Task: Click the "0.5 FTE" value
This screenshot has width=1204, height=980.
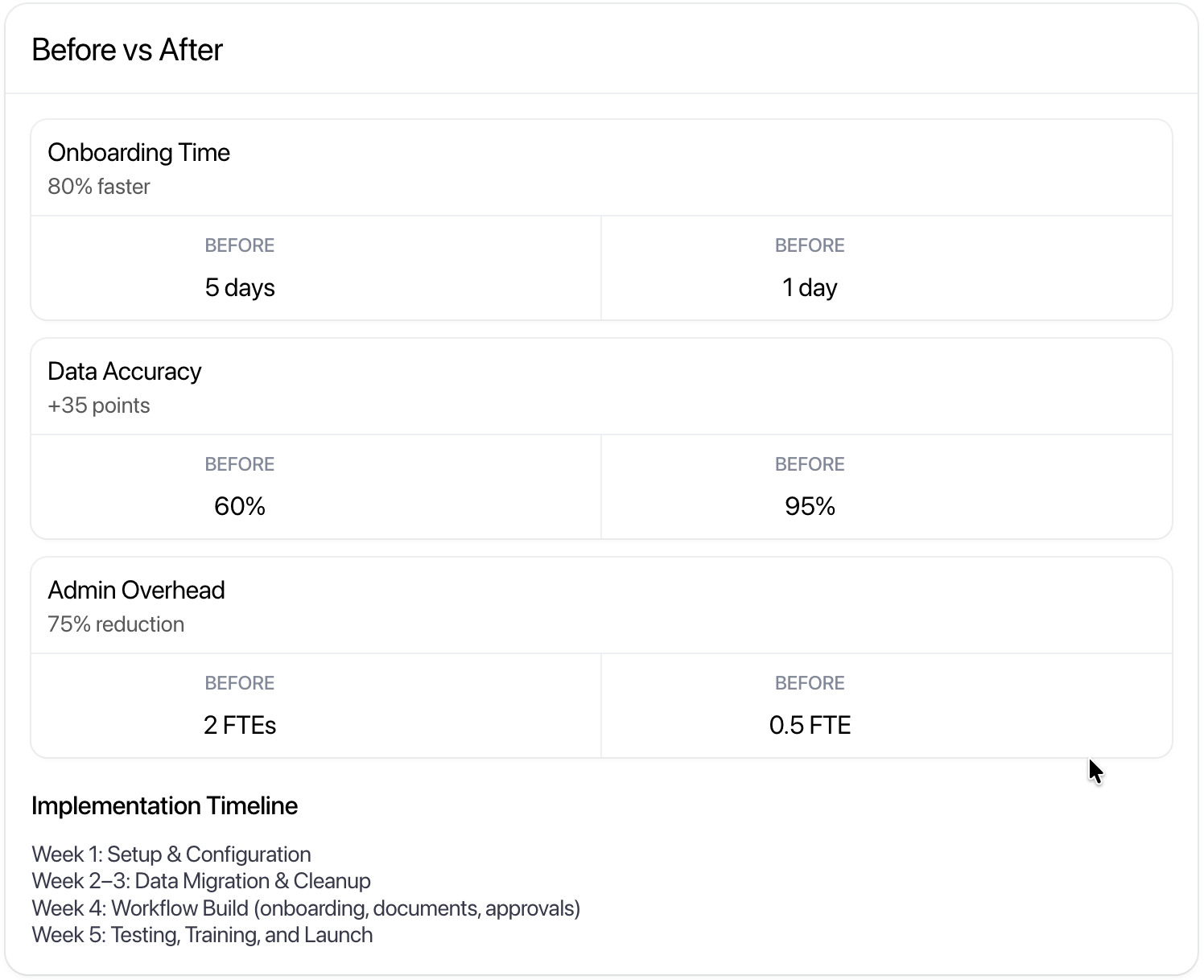Action: (810, 725)
